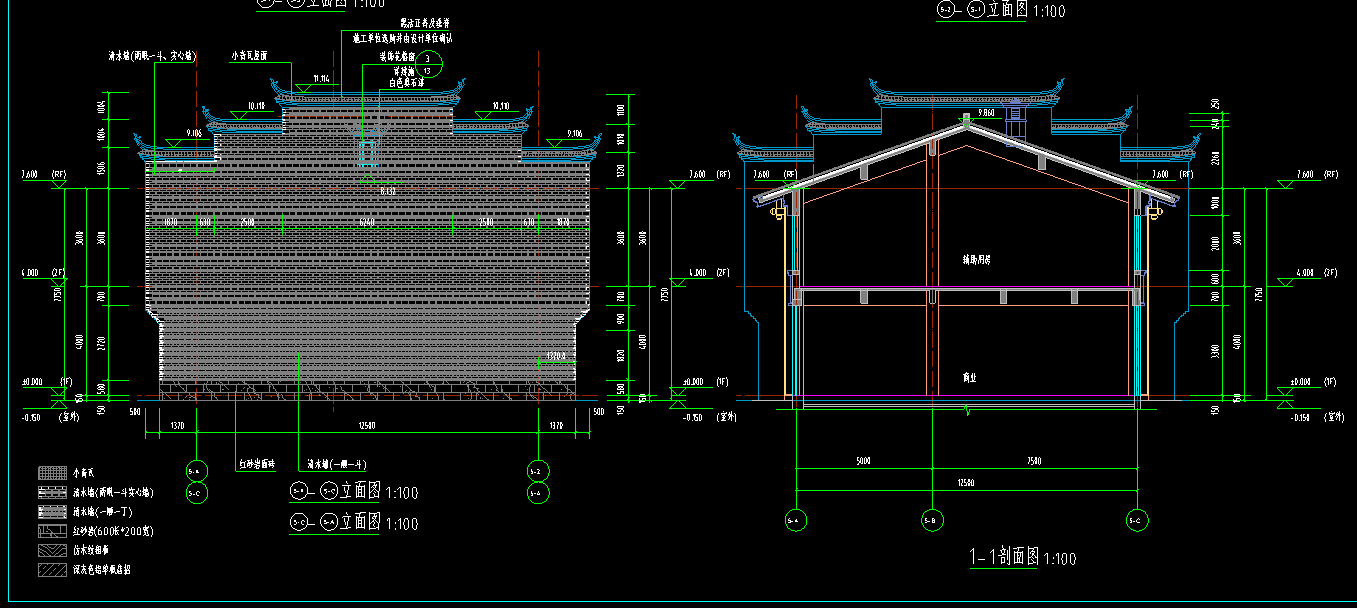Click the 6240 dimension text on the elevation

[367, 221]
